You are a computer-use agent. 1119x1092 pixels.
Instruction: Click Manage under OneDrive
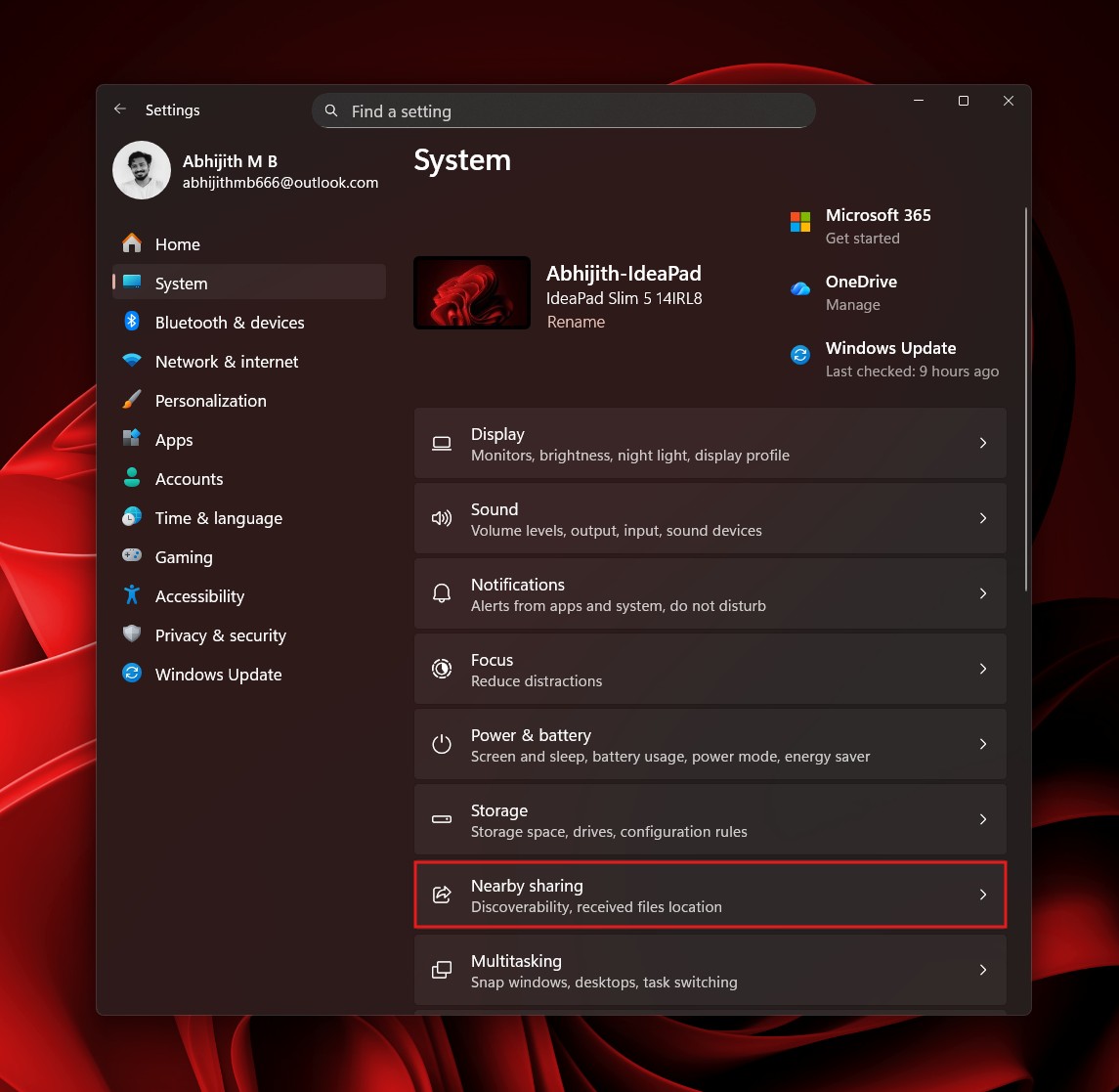click(x=852, y=304)
